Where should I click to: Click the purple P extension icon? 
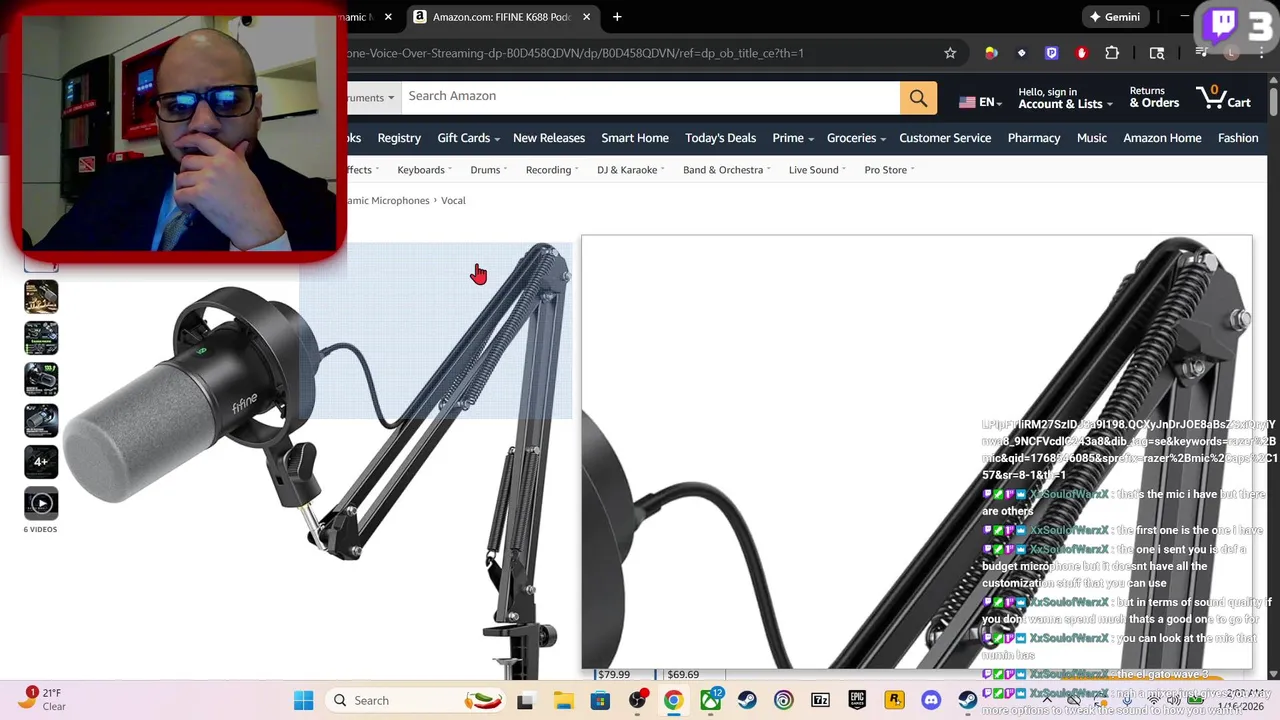point(1051,53)
